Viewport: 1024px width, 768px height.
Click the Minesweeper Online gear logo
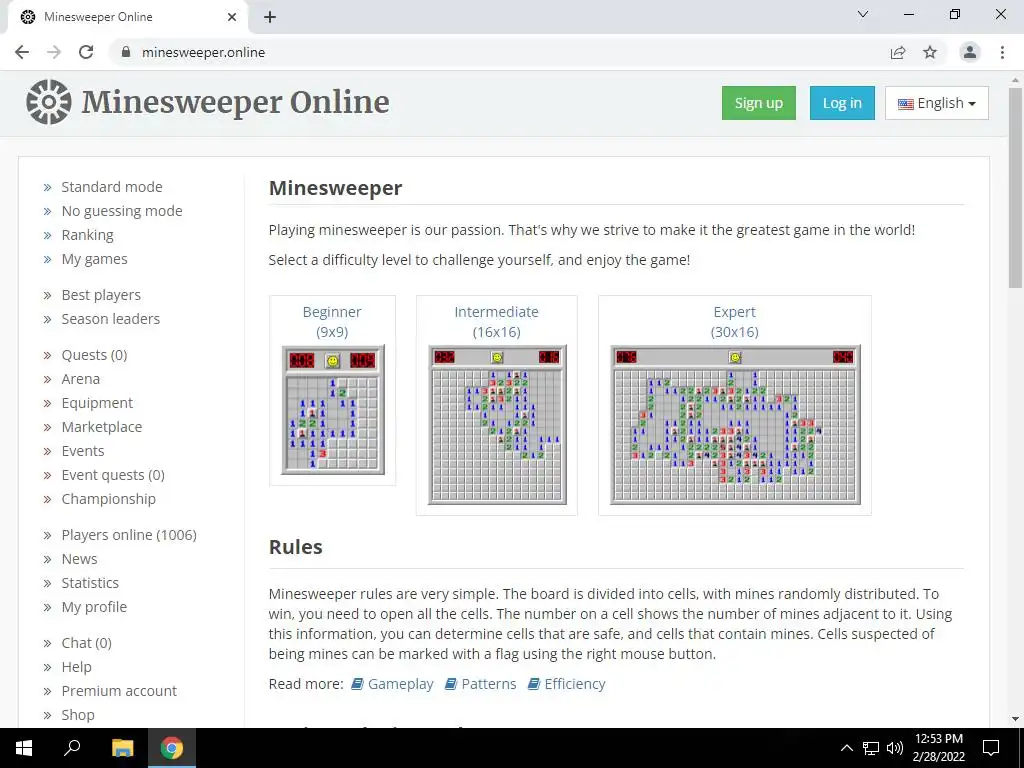[x=49, y=102]
